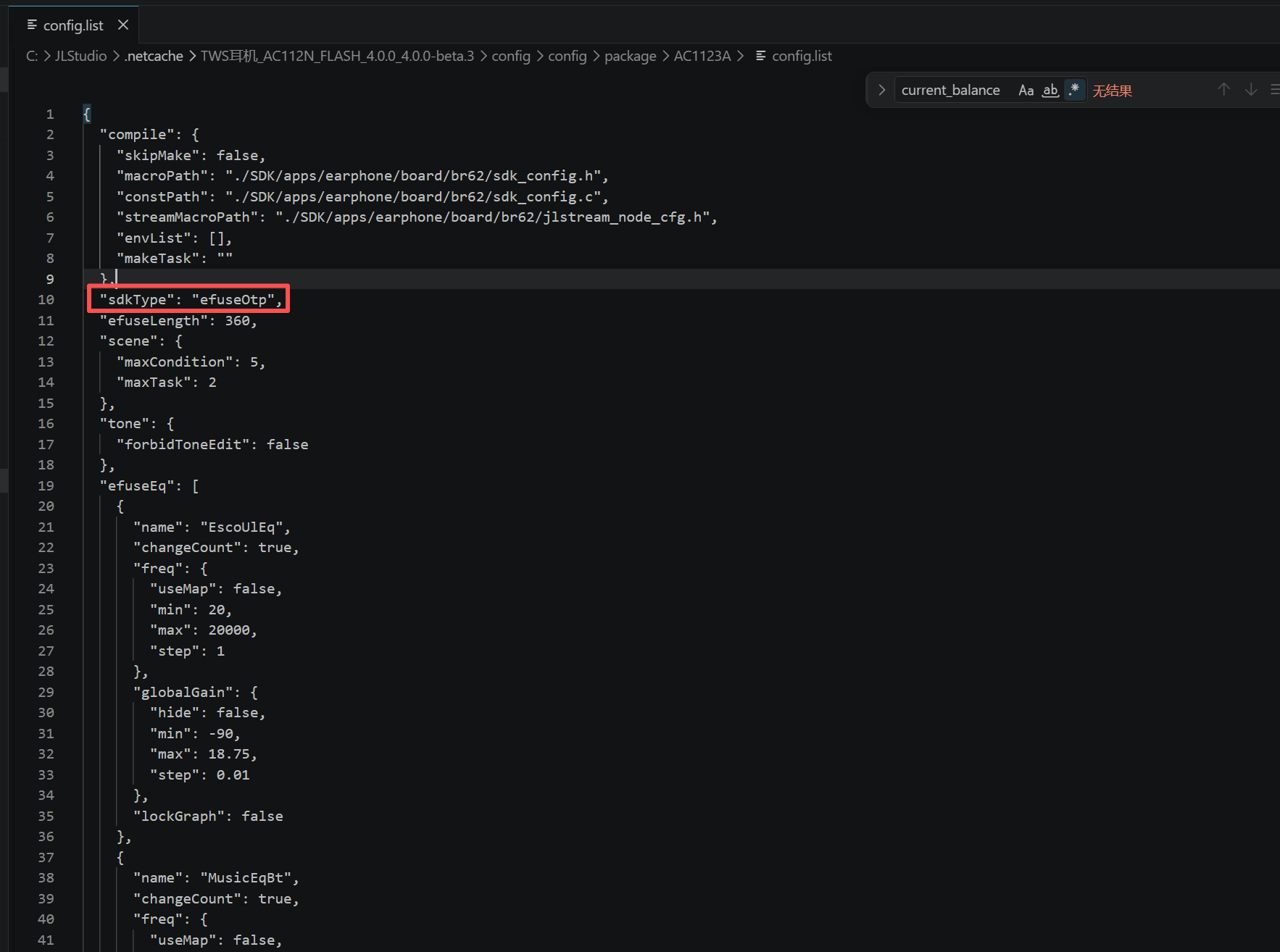Click the "lockGraph" key
The width and height of the screenshot is (1280, 952).
[x=179, y=816]
